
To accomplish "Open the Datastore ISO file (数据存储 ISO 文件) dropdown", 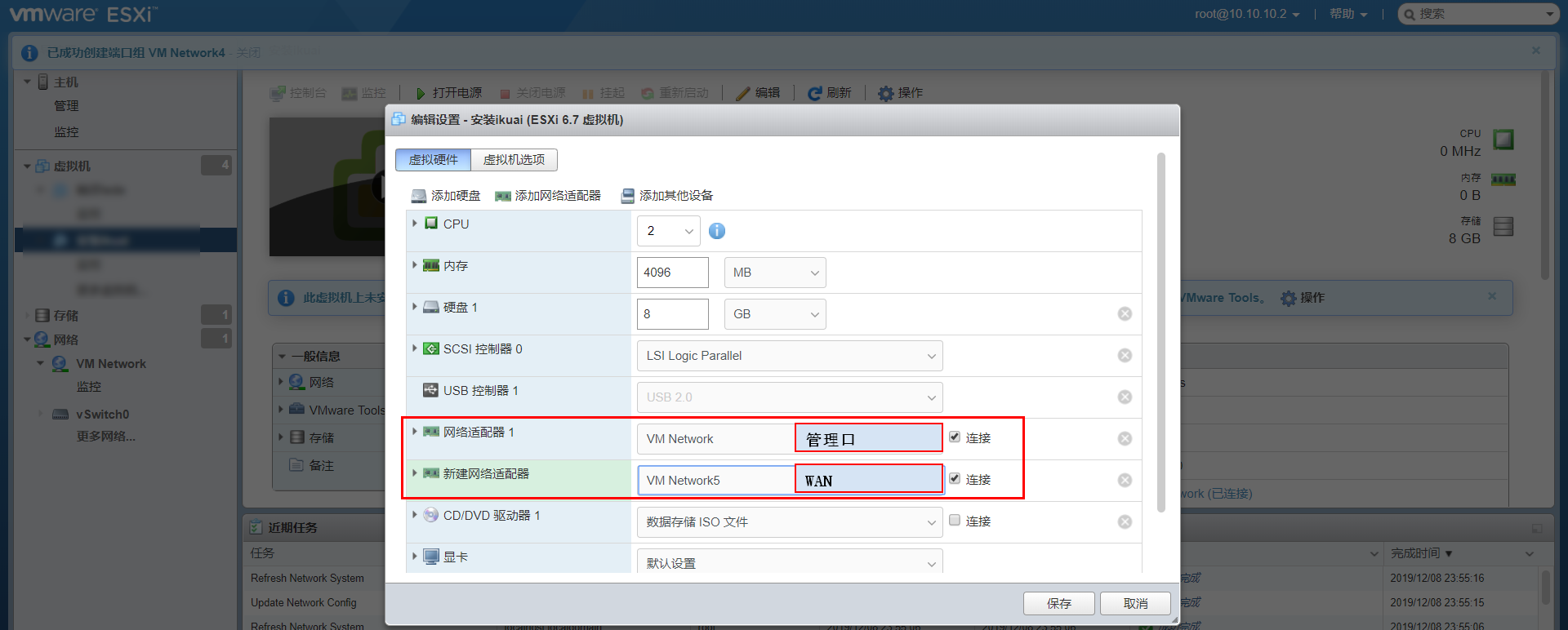I will coord(790,522).
